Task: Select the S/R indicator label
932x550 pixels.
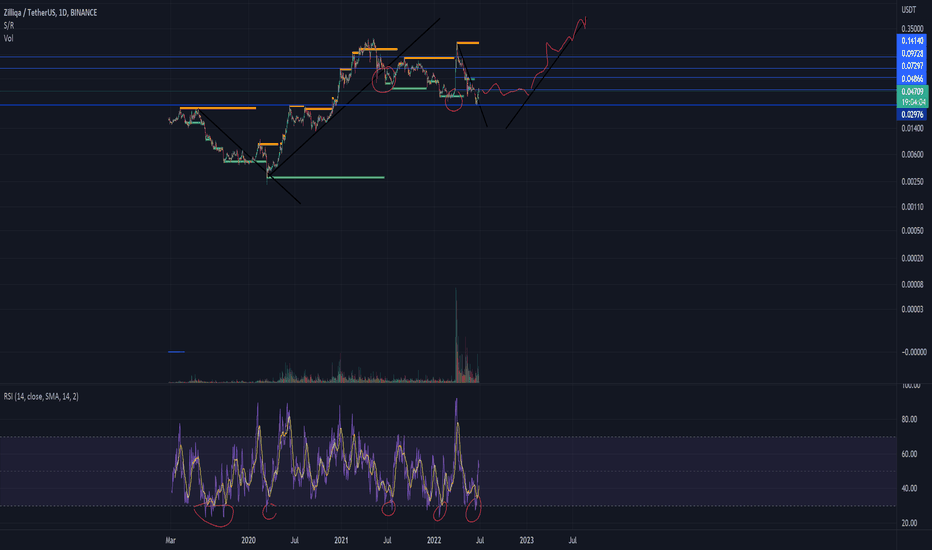Action: 9,26
